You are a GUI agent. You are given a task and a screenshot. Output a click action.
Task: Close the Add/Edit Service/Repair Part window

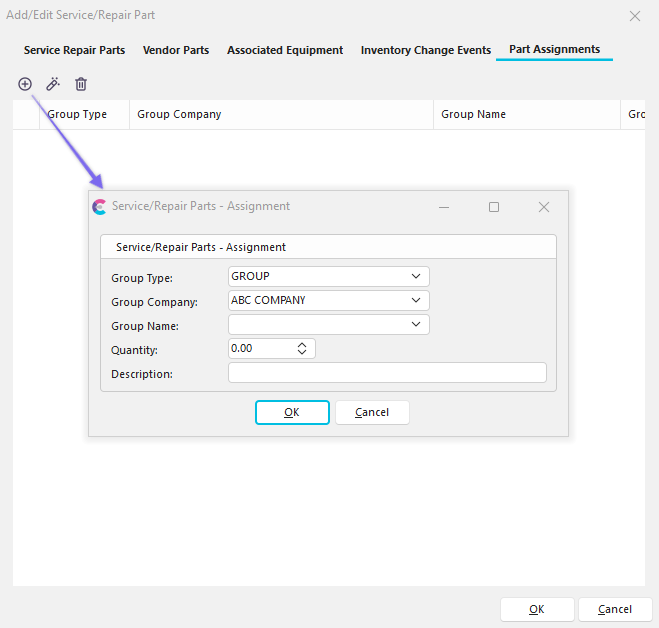click(634, 16)
